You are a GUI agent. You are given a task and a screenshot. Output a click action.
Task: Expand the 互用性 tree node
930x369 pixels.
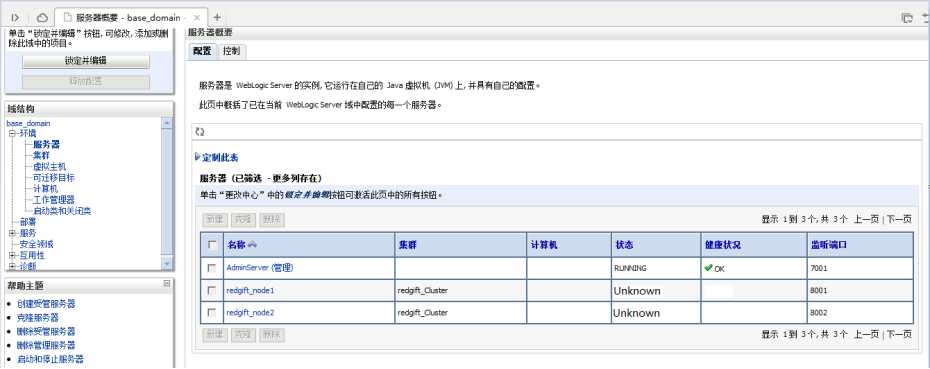(12, 256)
